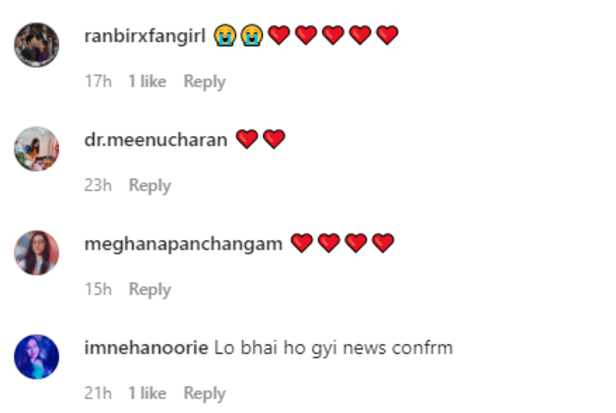Open meghanapanchangam's profile photo
This screenshot has width=616, height=413.
coord(37,253)
